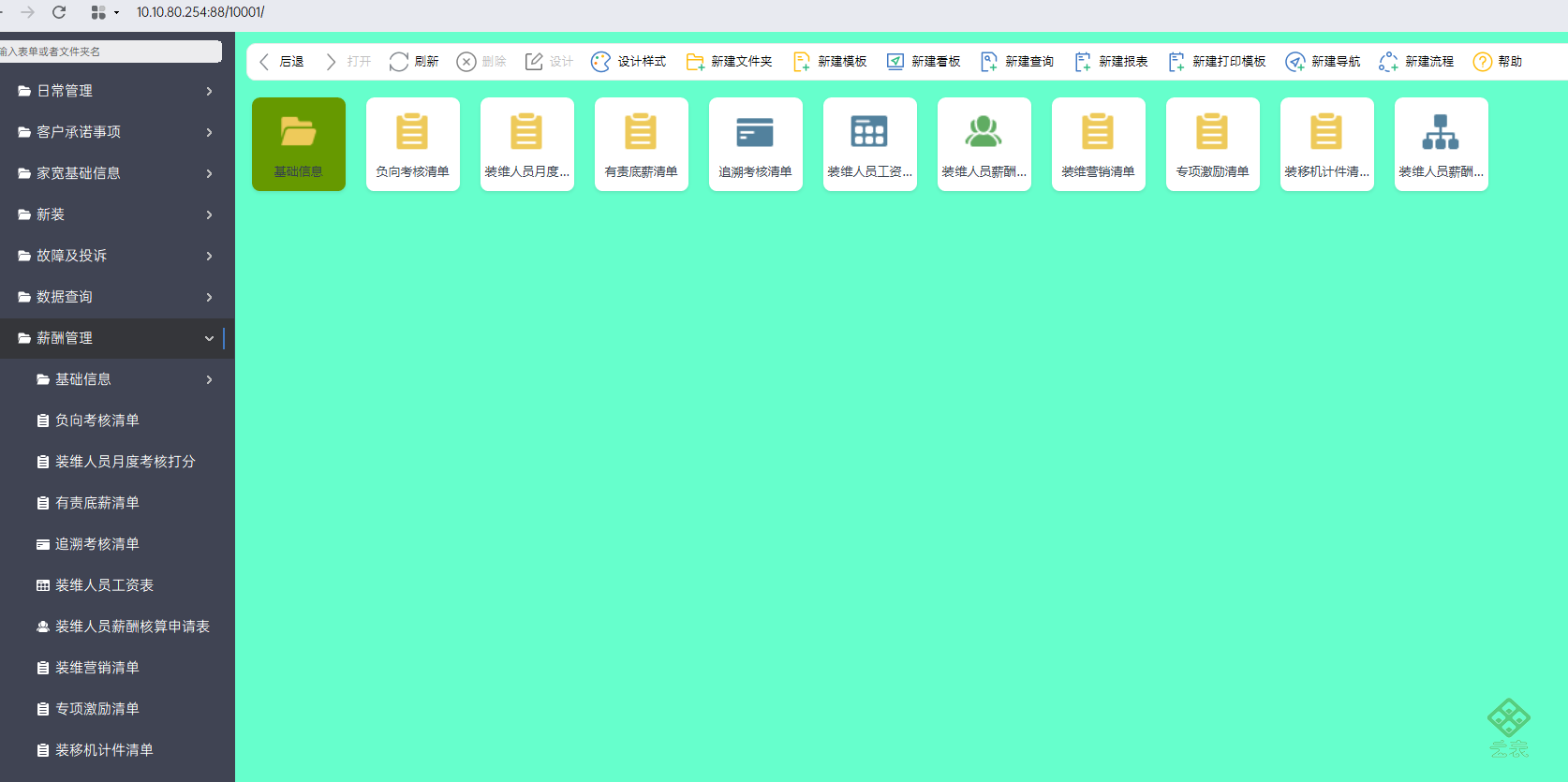Click 新建看板 dashboard icon

pos(895,62)
